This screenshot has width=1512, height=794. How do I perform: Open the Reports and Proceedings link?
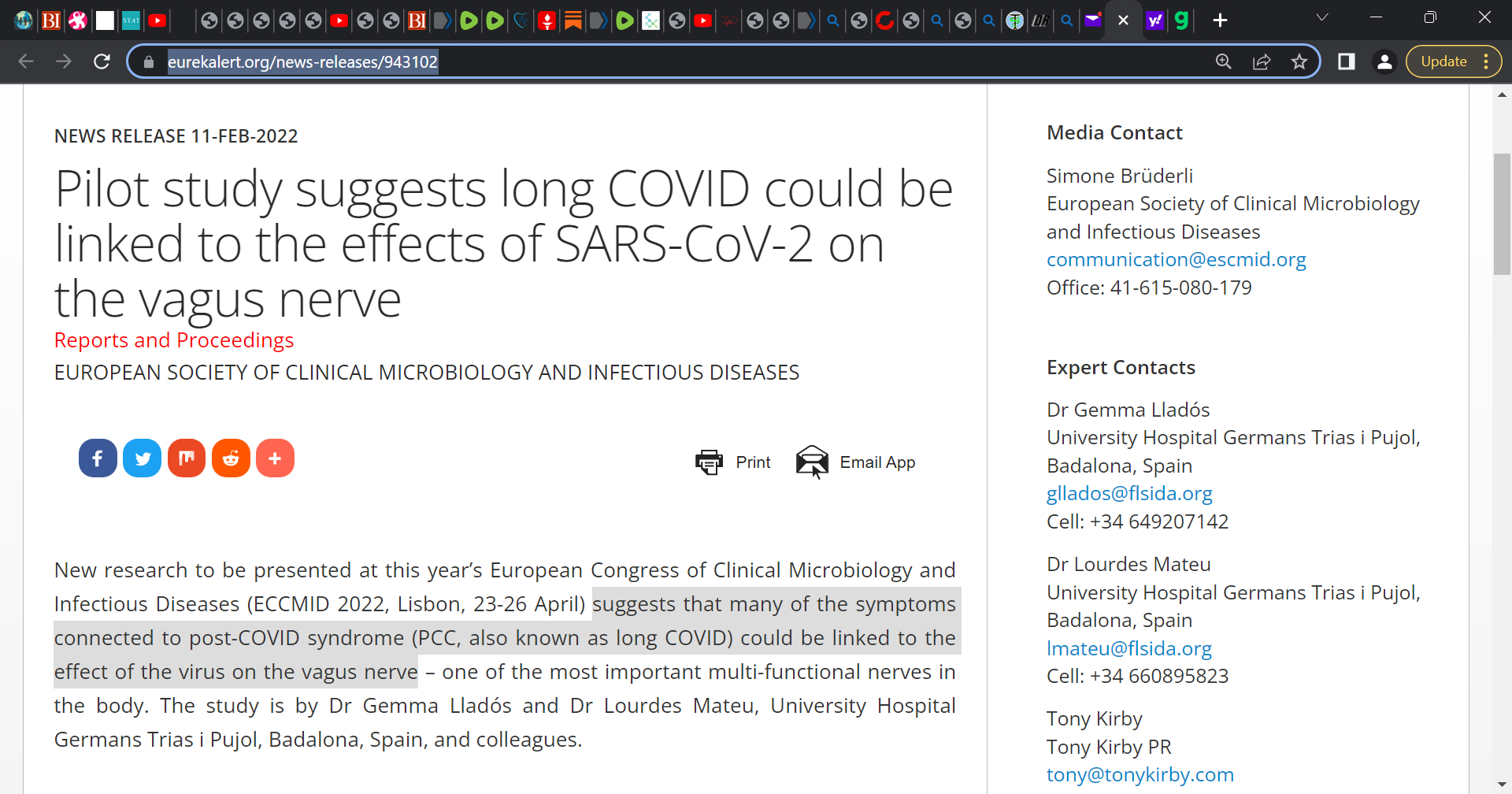[x=174, y=340]
